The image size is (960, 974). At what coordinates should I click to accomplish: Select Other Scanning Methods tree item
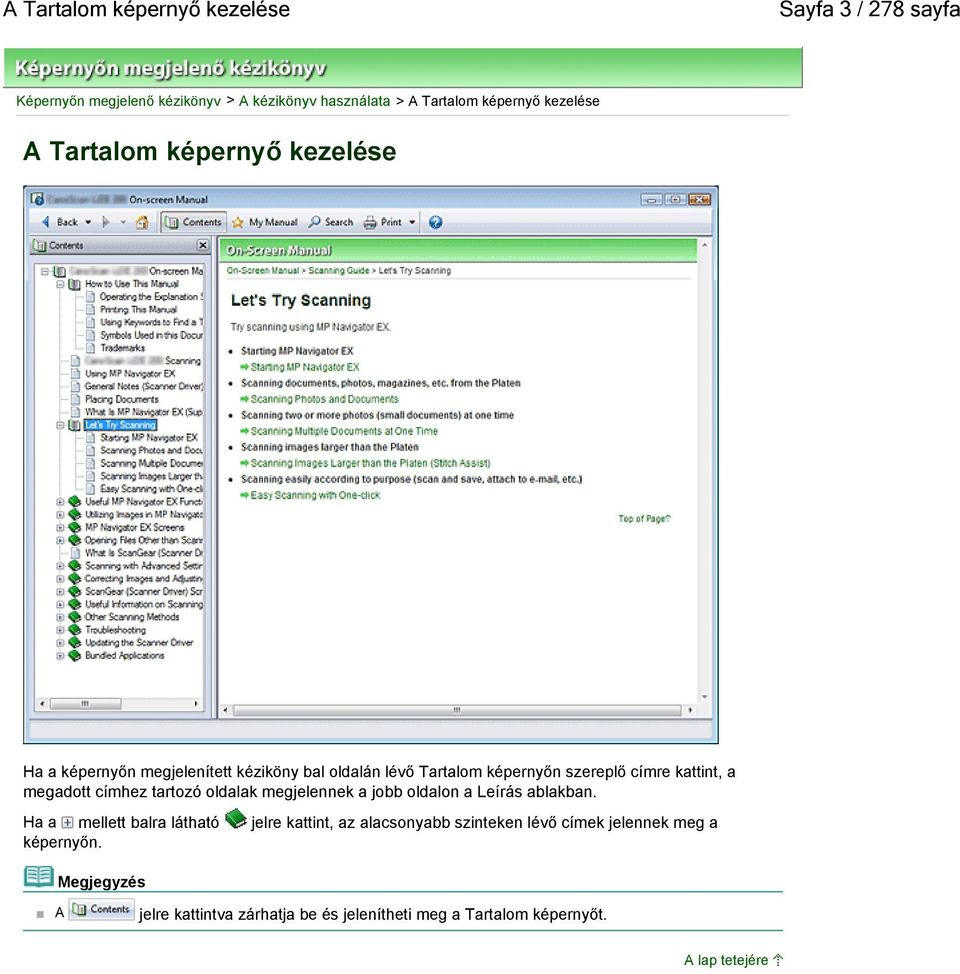[132, 617]
